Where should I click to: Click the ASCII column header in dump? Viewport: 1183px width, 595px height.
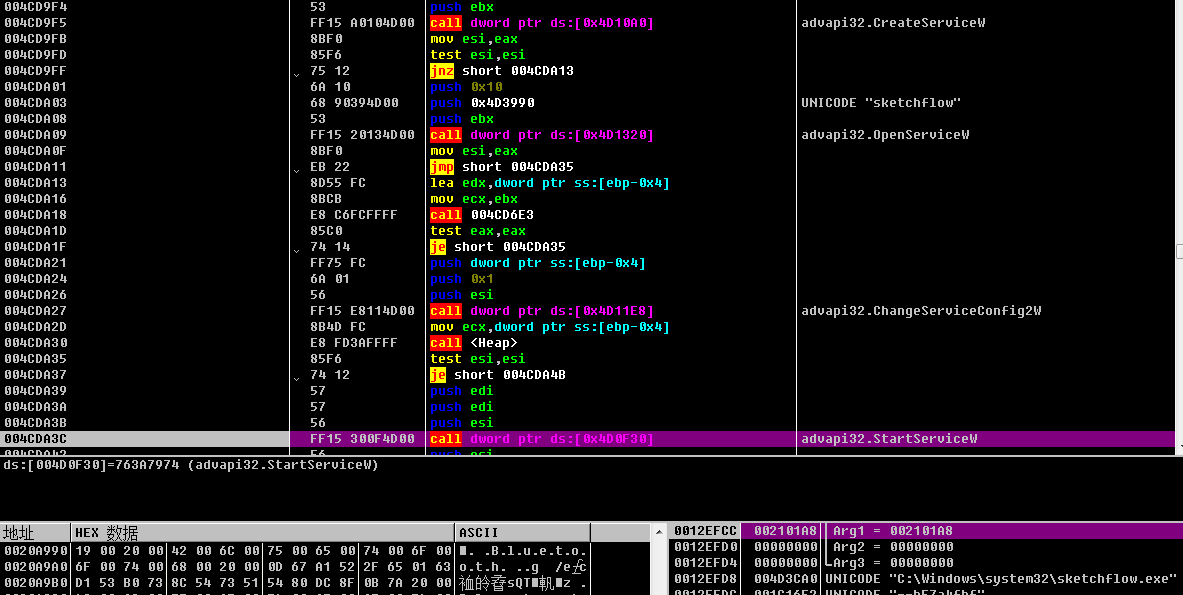point(478,533)
